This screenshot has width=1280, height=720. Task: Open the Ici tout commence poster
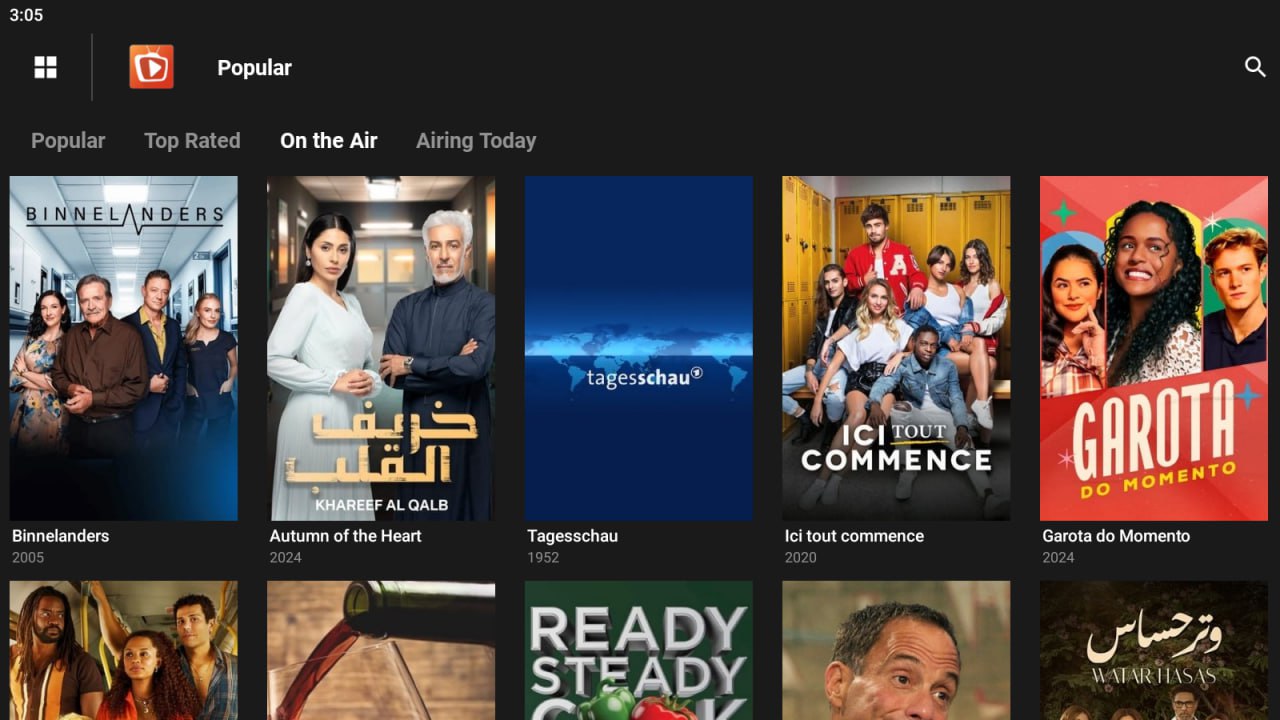click(x=896, y=348)
